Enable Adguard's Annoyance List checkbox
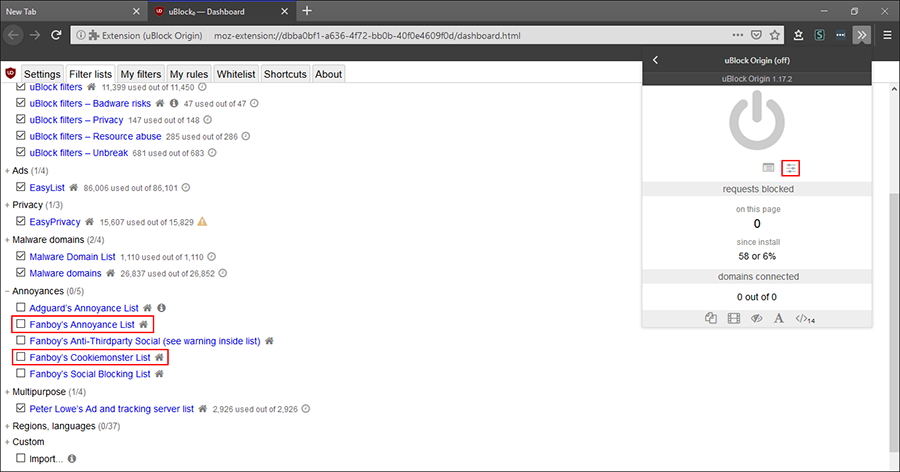Image resolution: width=900 pixels, height=472 pixels. point(21,307)
